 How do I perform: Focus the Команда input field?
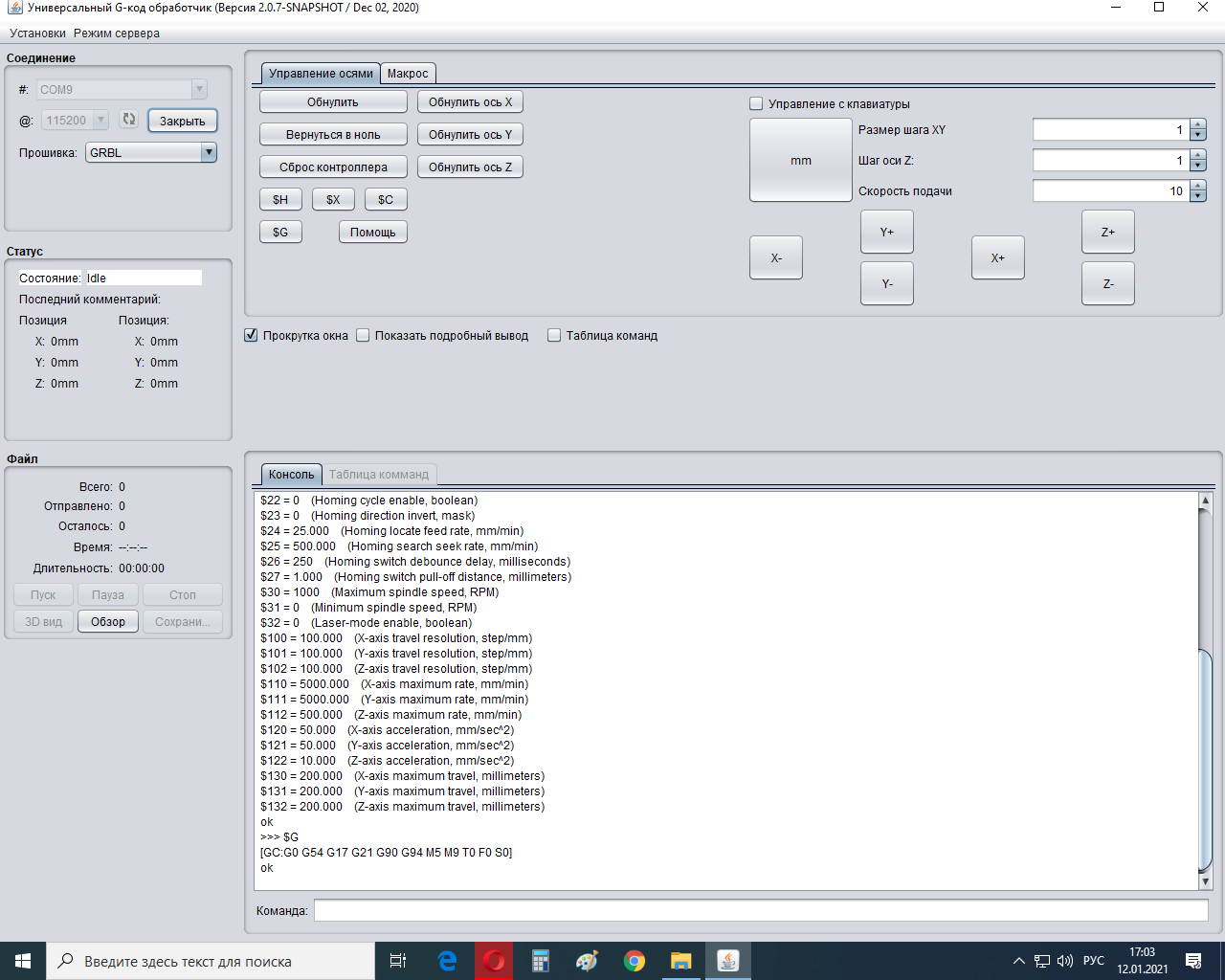(761, 910)
